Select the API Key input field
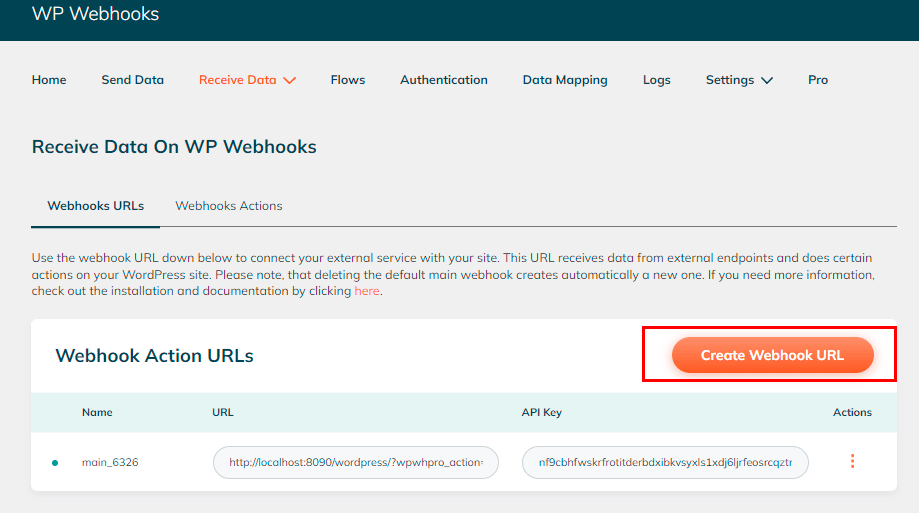The image size is (919, 513). point(665,462)
